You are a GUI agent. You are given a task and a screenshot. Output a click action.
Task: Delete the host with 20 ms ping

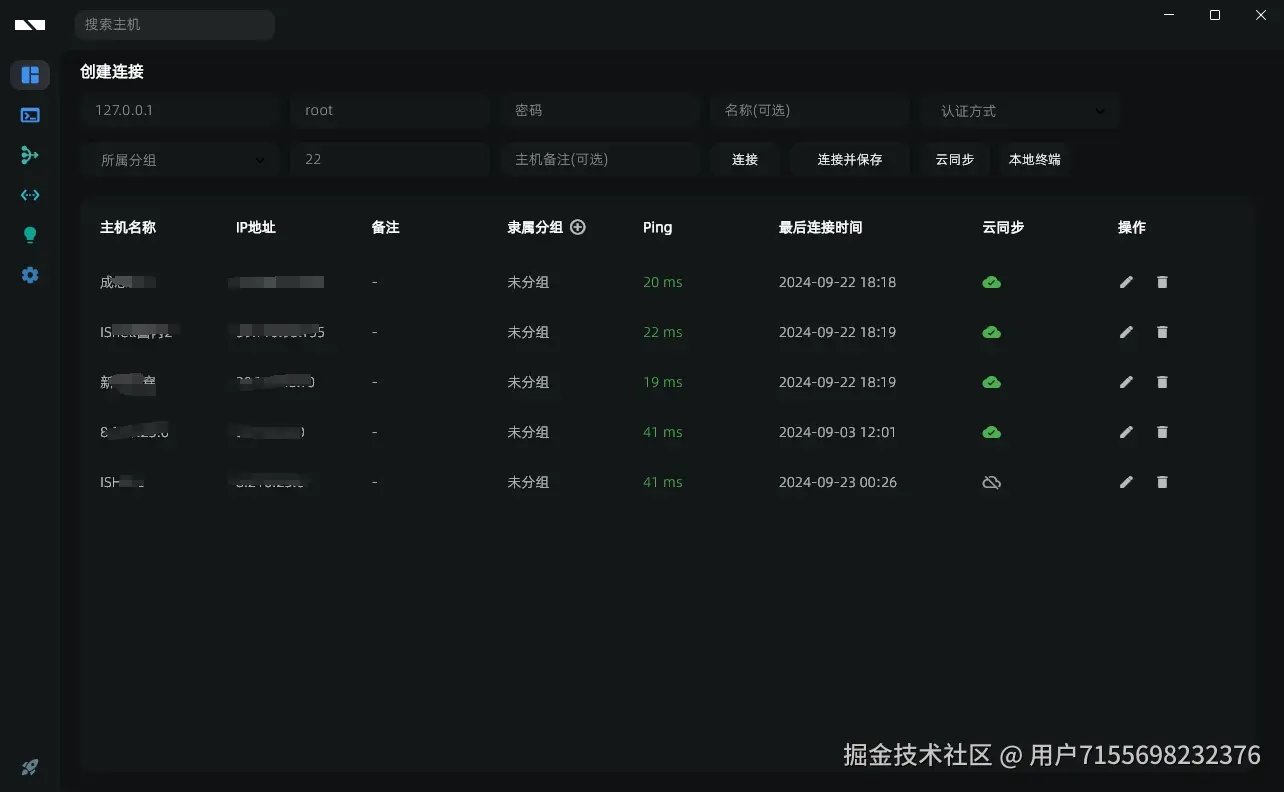pos(1162,282)
